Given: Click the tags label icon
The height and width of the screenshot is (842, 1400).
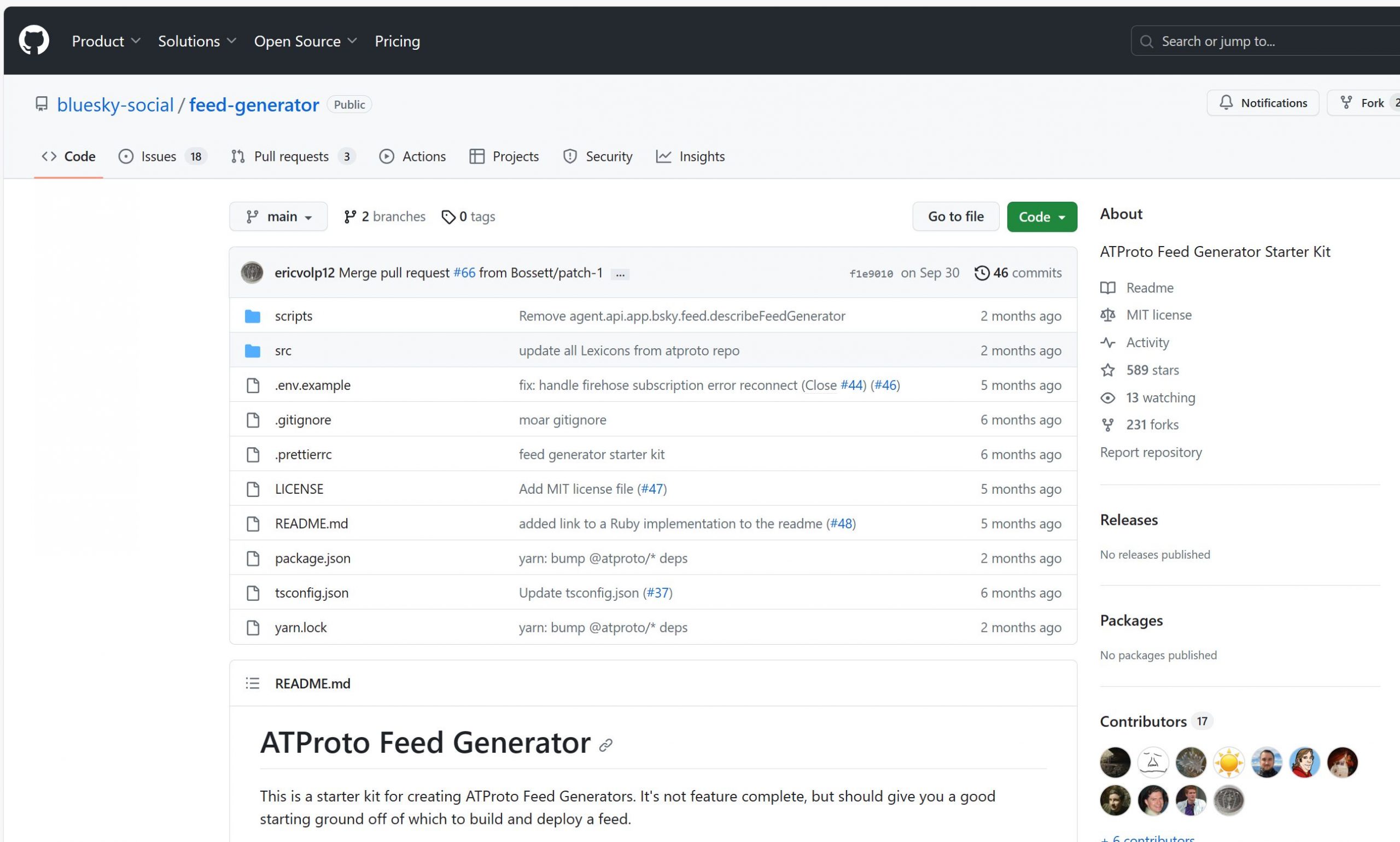Looking at the screenshot, I should 448,217.
